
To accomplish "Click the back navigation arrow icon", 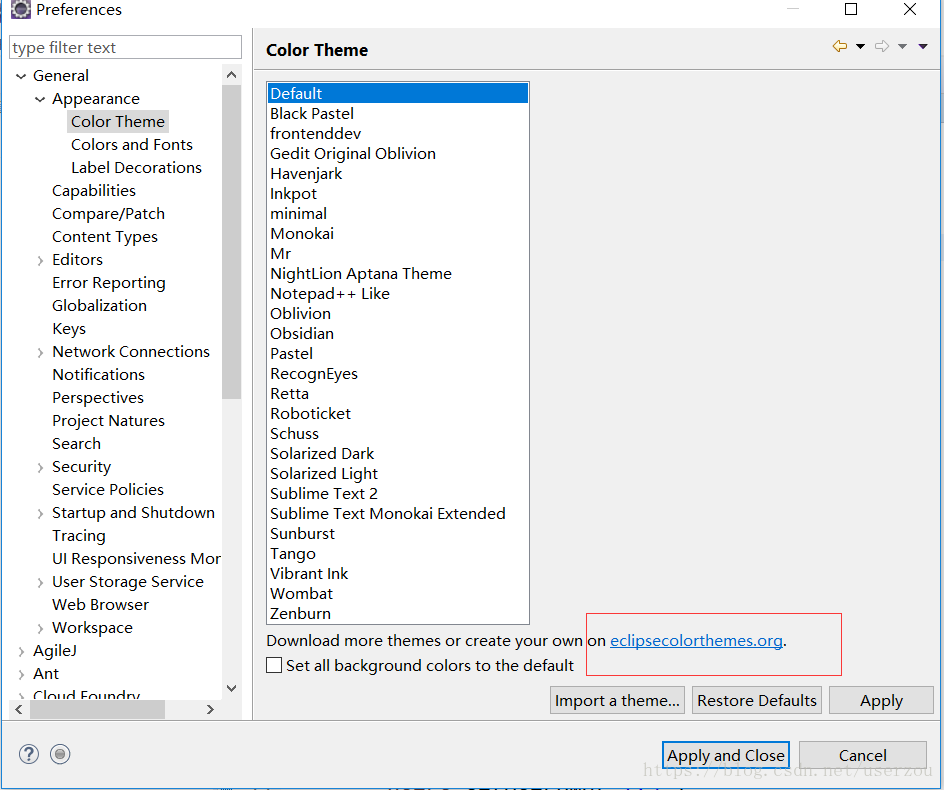I will (x=839, y=46).
